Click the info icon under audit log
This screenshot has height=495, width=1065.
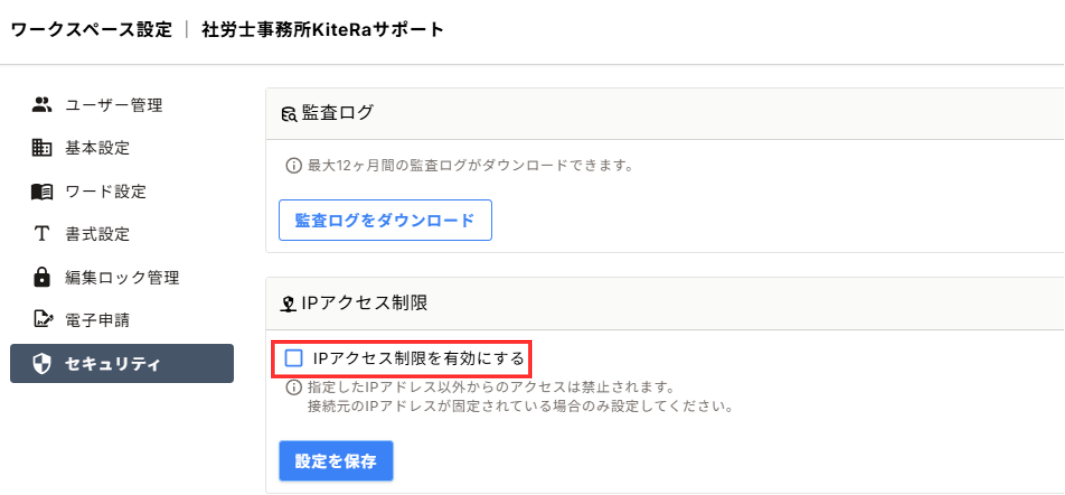pos(294,165)
